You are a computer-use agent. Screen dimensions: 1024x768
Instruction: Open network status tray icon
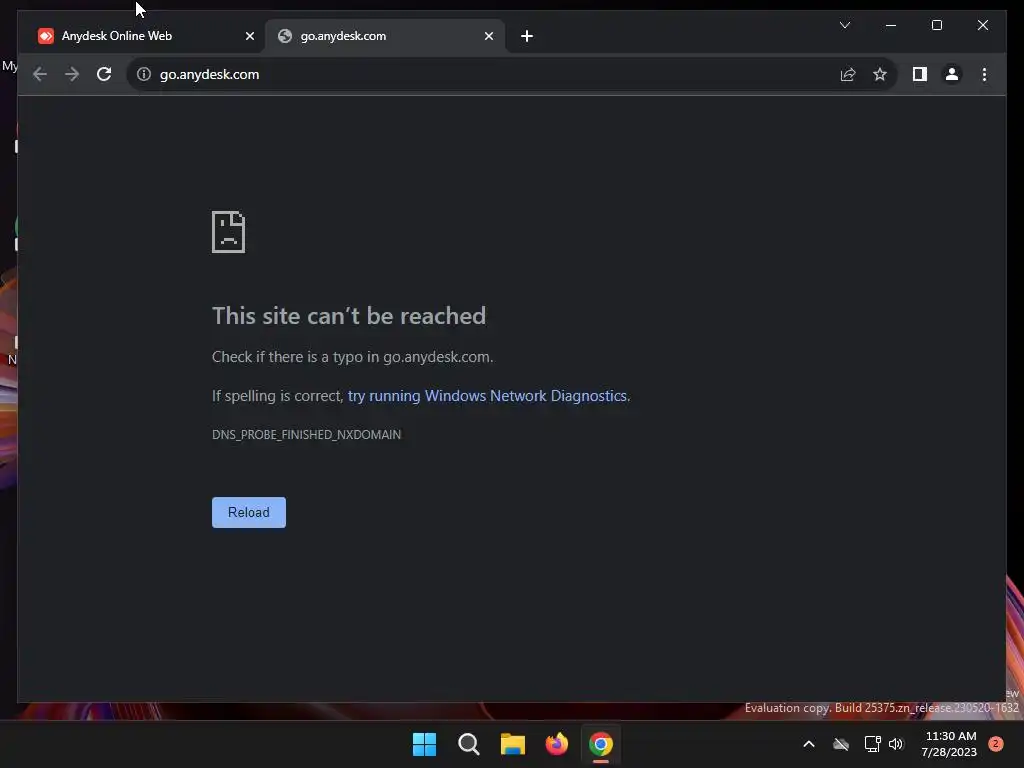(872, 744)
